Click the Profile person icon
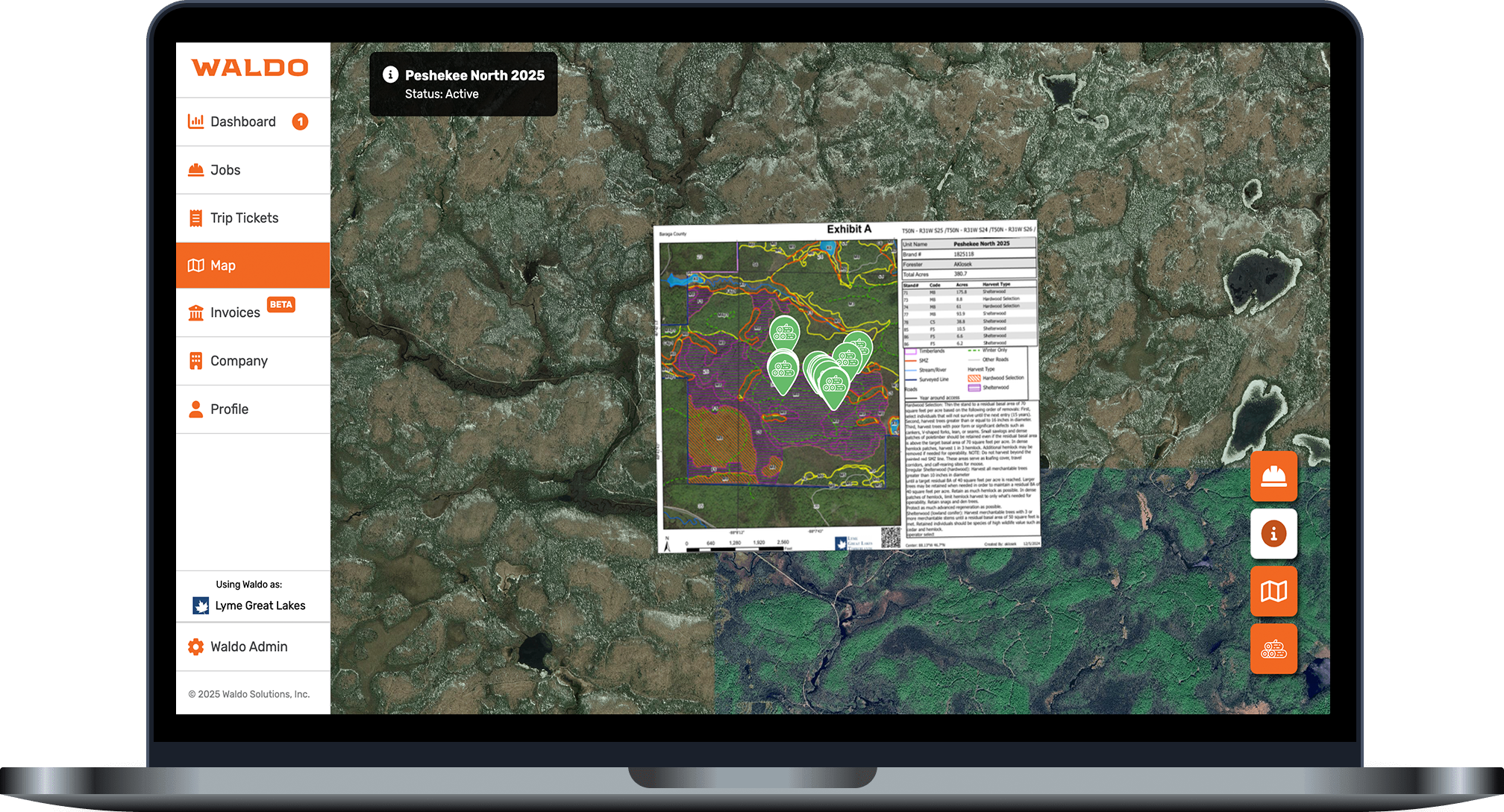 coord(195,409)
